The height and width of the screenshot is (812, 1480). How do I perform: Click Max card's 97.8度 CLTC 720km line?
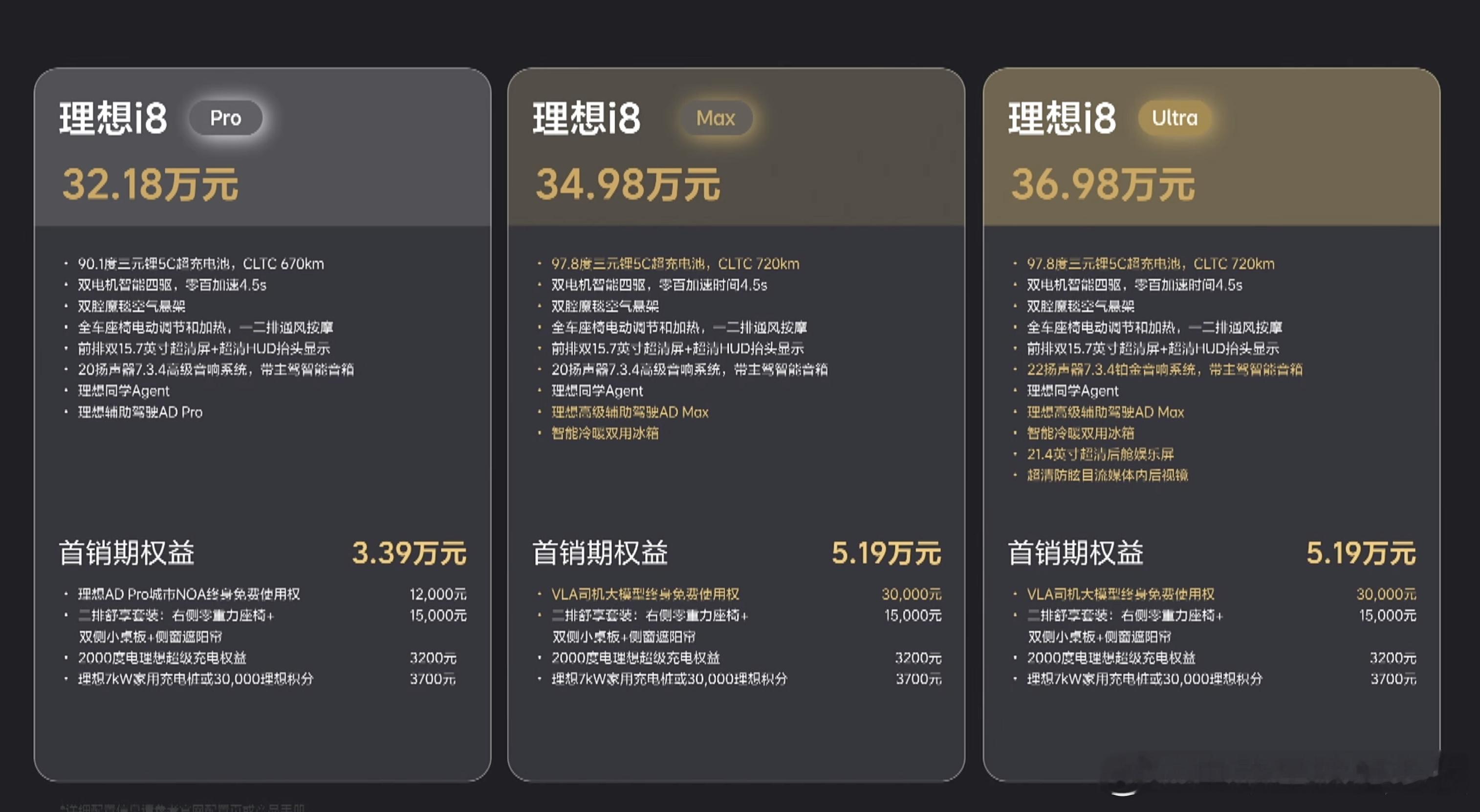[x=675, y=264]
